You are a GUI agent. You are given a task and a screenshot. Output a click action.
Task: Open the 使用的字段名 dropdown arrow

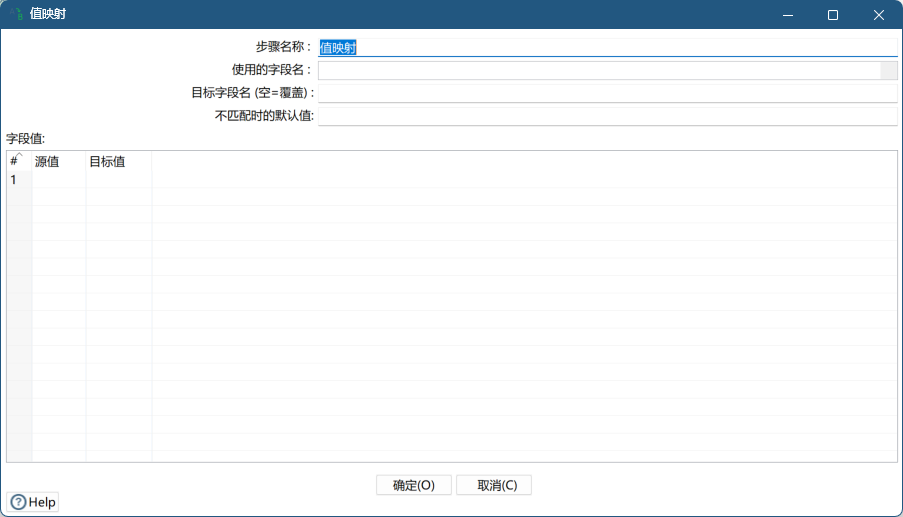click(x=888, y=70)
